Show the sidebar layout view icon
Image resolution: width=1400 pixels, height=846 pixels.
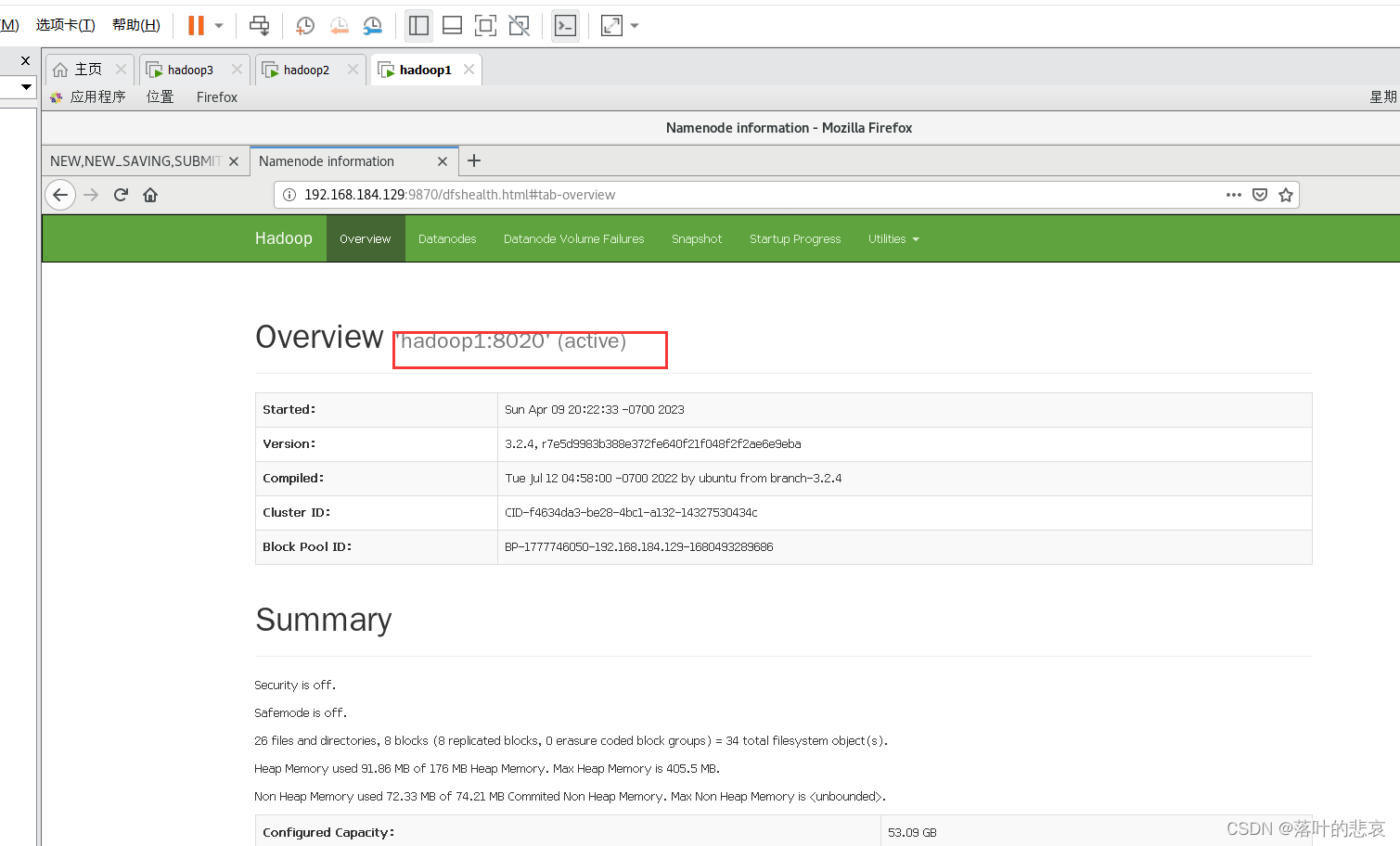pyautogui.click(x=419, y=26)
